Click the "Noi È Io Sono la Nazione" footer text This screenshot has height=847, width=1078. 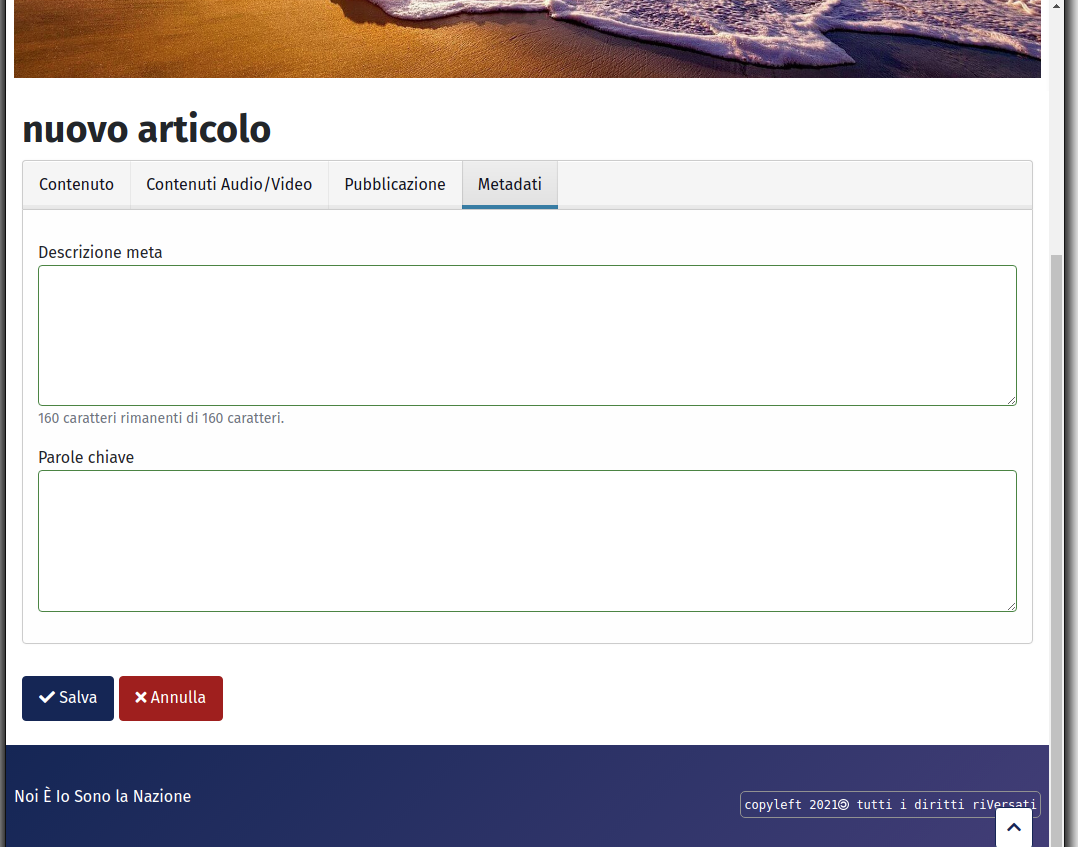tap(102, 797)
